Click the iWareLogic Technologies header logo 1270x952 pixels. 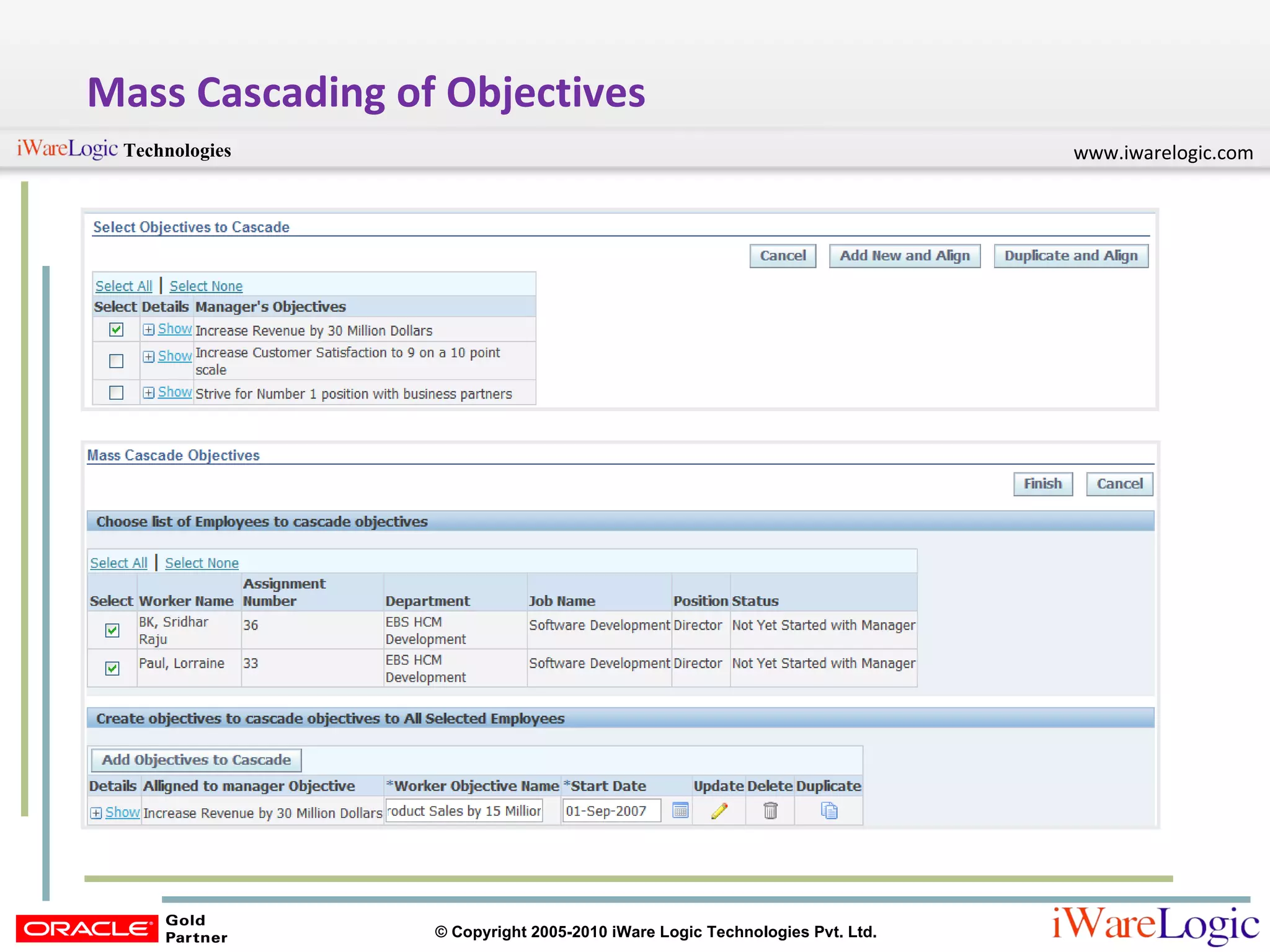(x=124, y=149)
